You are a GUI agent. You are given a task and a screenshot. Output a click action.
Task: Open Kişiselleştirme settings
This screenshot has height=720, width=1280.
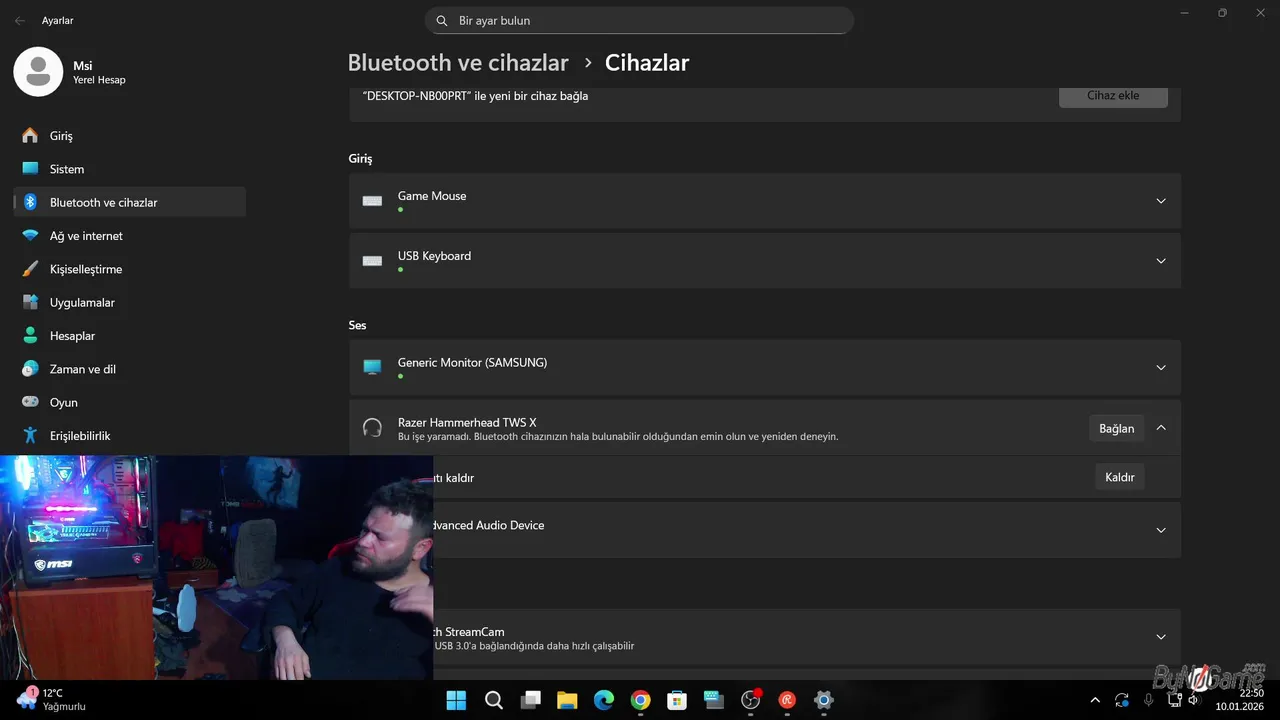[x=130, y=269]
